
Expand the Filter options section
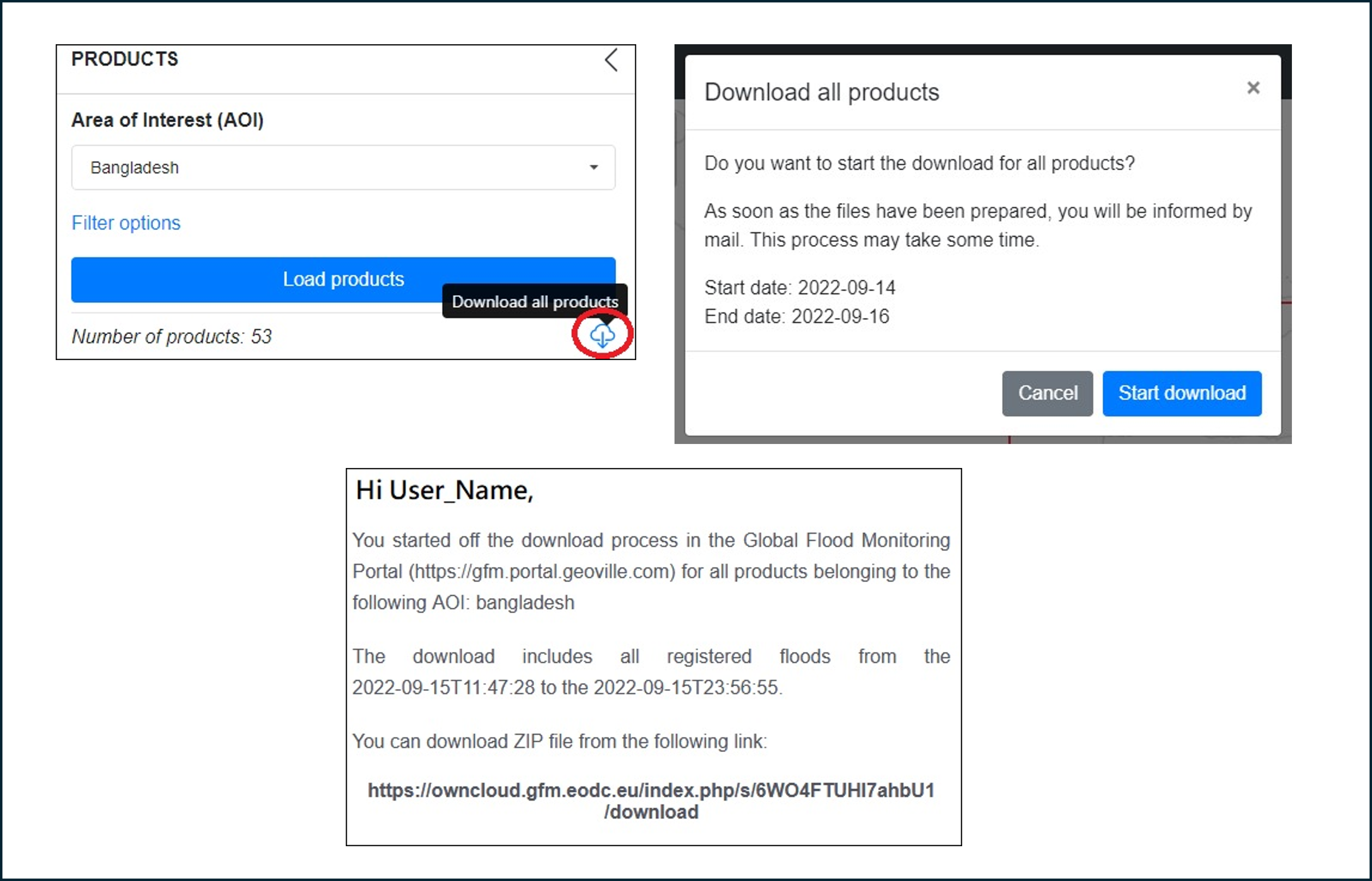(126, 223)
